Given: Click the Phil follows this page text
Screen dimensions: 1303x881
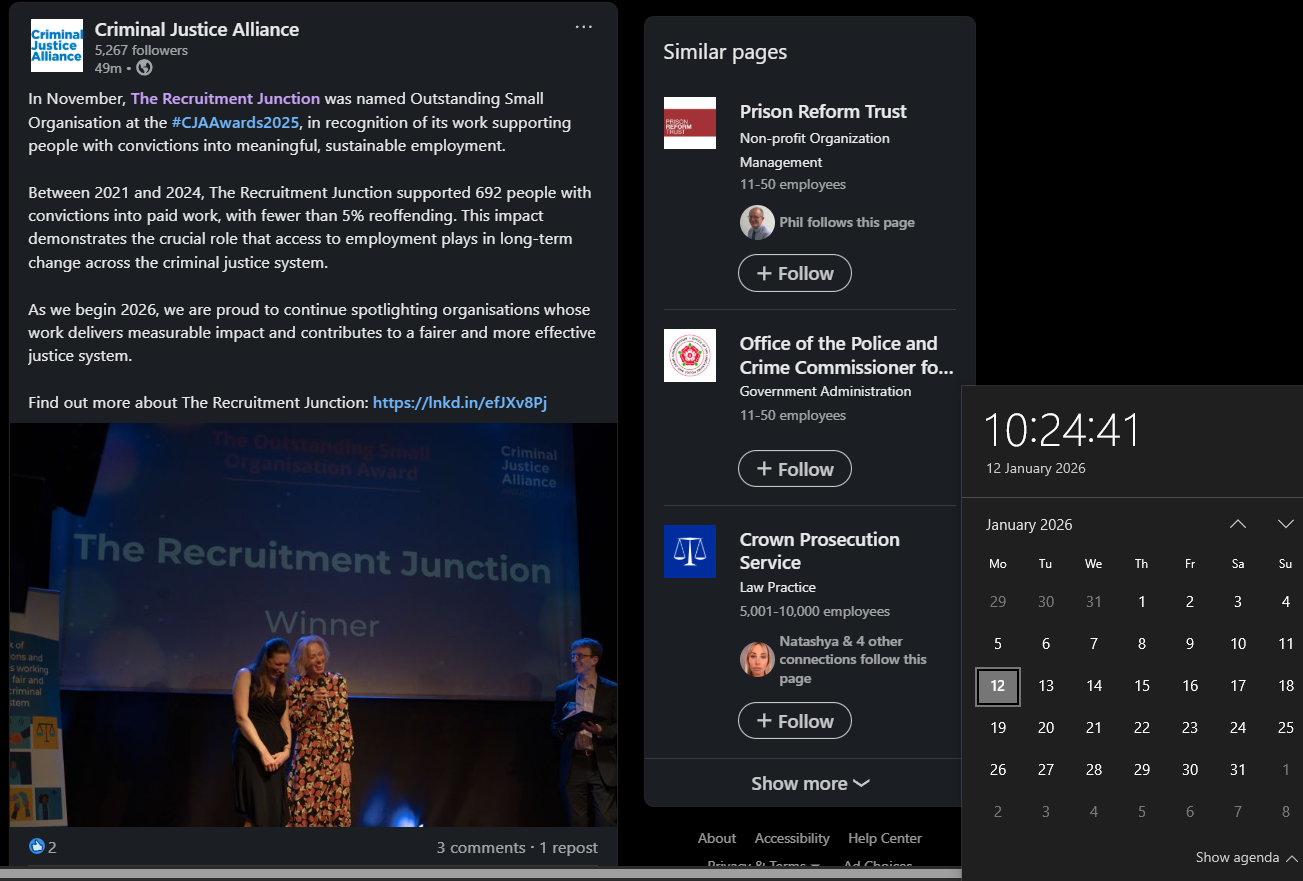Looking at the screenshot, I should [847, 222].
